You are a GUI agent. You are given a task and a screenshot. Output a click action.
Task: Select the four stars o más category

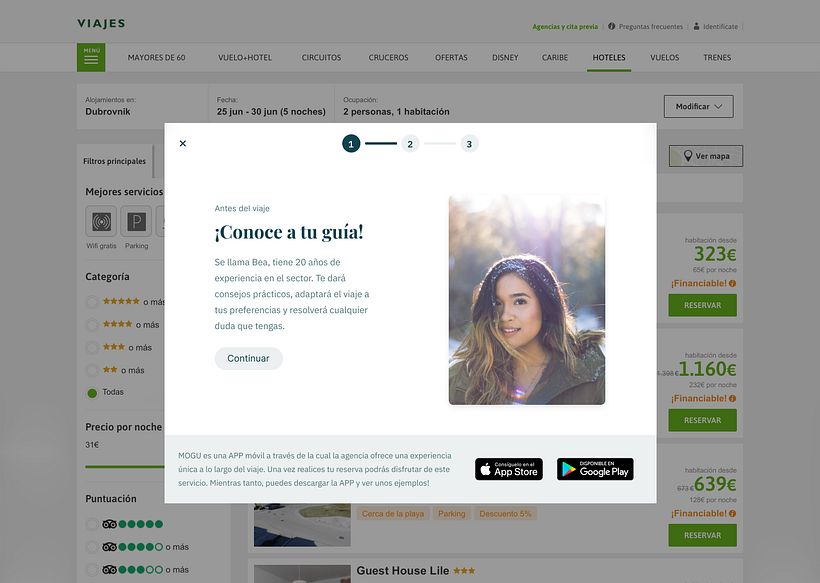coord(92,325)
